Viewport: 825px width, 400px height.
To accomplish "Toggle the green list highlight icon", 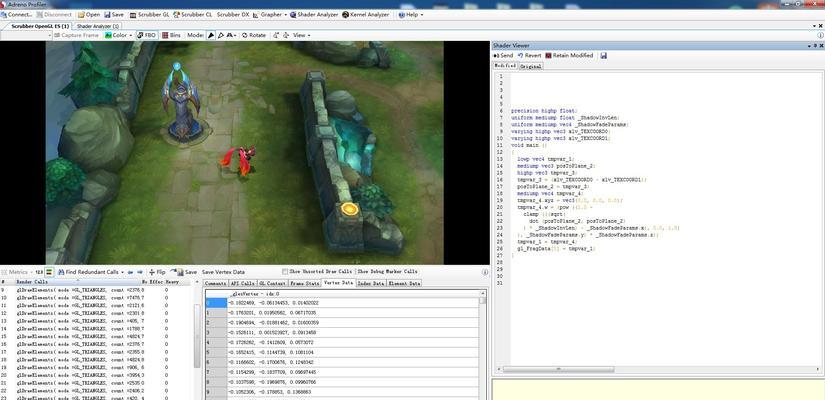I will [x=49, y=272].
